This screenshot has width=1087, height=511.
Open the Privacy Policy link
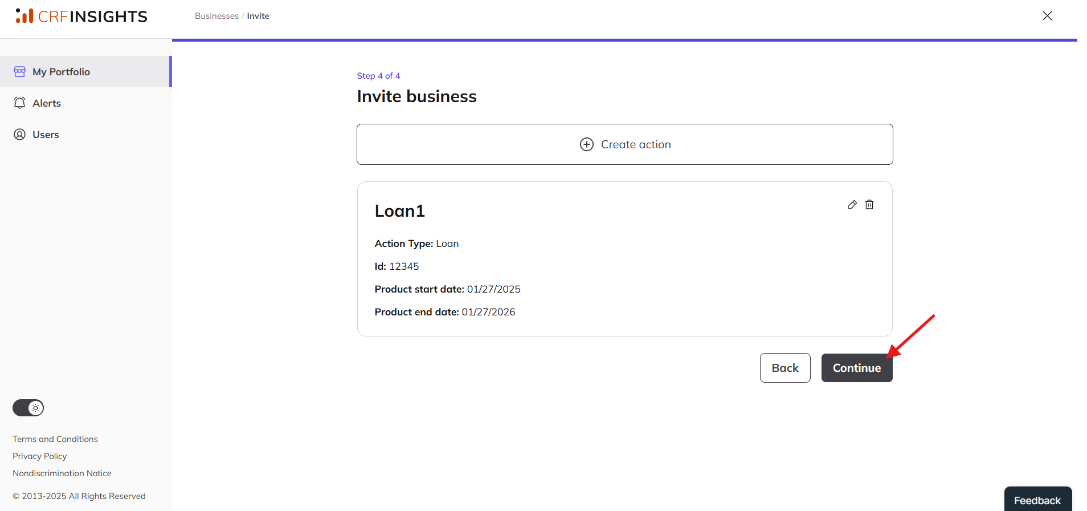point(40,456)
